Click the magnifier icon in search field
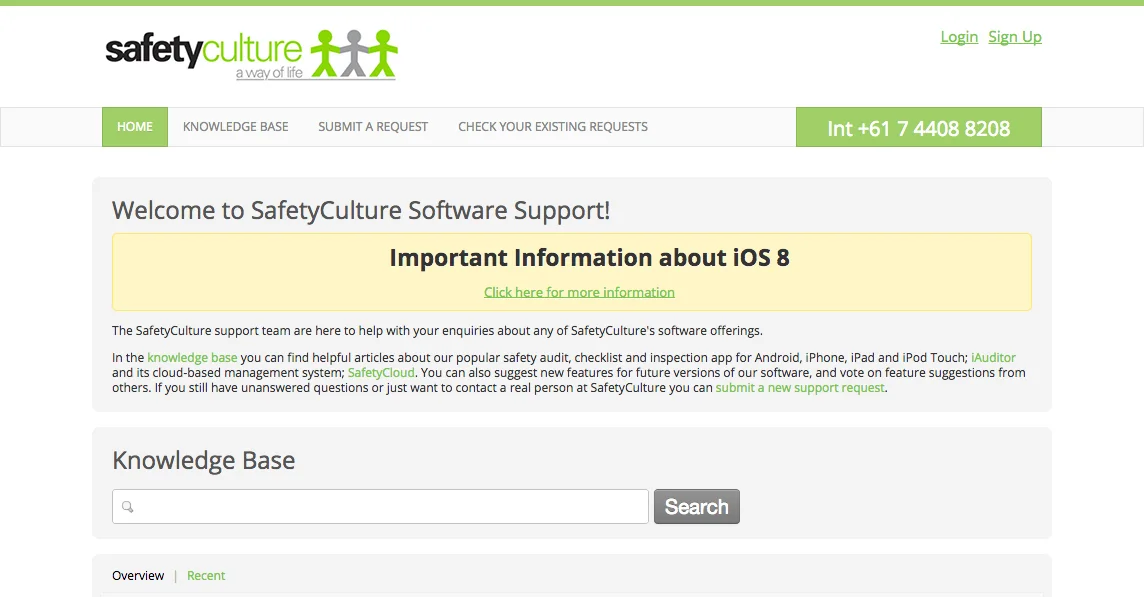Screen dimensions: 1144x597 [128, 507]
